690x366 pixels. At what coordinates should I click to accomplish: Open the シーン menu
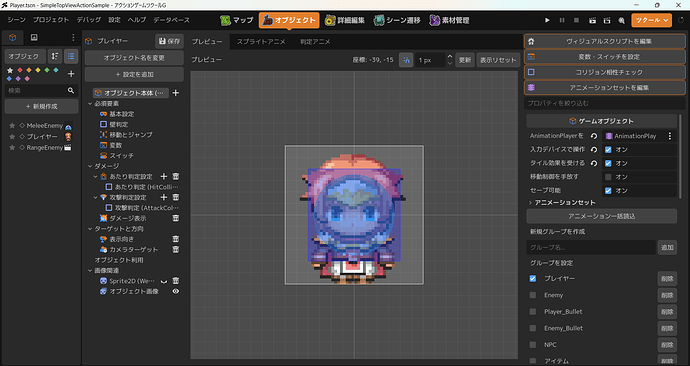(x=17, y=20)
